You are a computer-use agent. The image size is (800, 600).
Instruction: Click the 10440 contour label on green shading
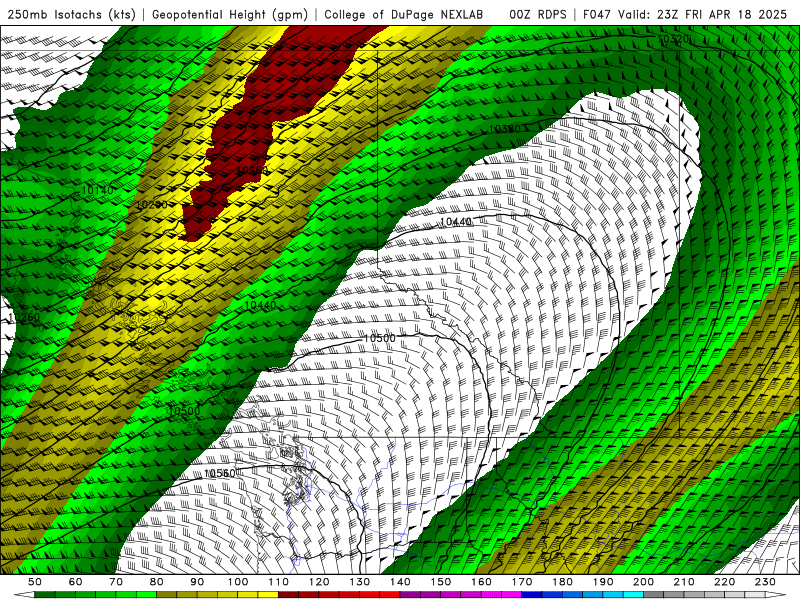[x=260, y=305]
